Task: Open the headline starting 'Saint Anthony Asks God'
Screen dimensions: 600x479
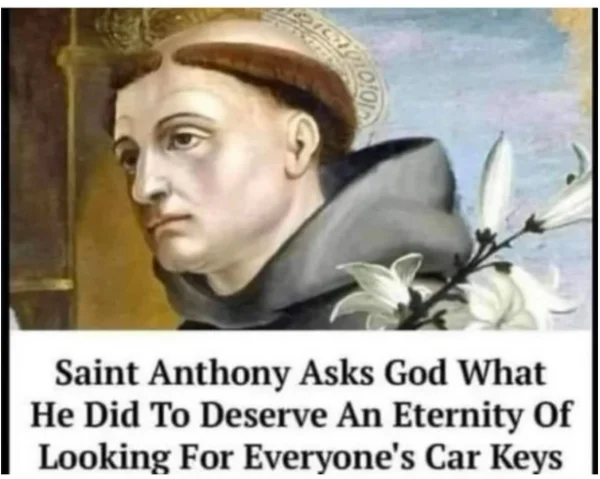Action: coord(301,414)
